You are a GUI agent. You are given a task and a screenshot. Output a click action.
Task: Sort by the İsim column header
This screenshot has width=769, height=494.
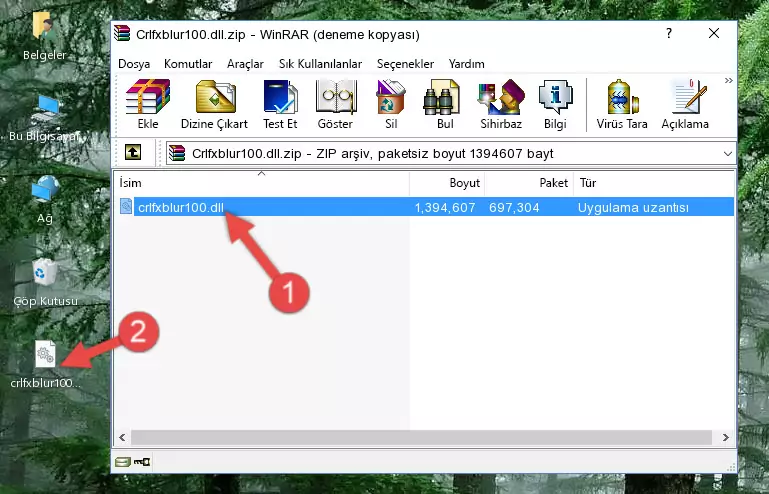(x=262, y=183)
